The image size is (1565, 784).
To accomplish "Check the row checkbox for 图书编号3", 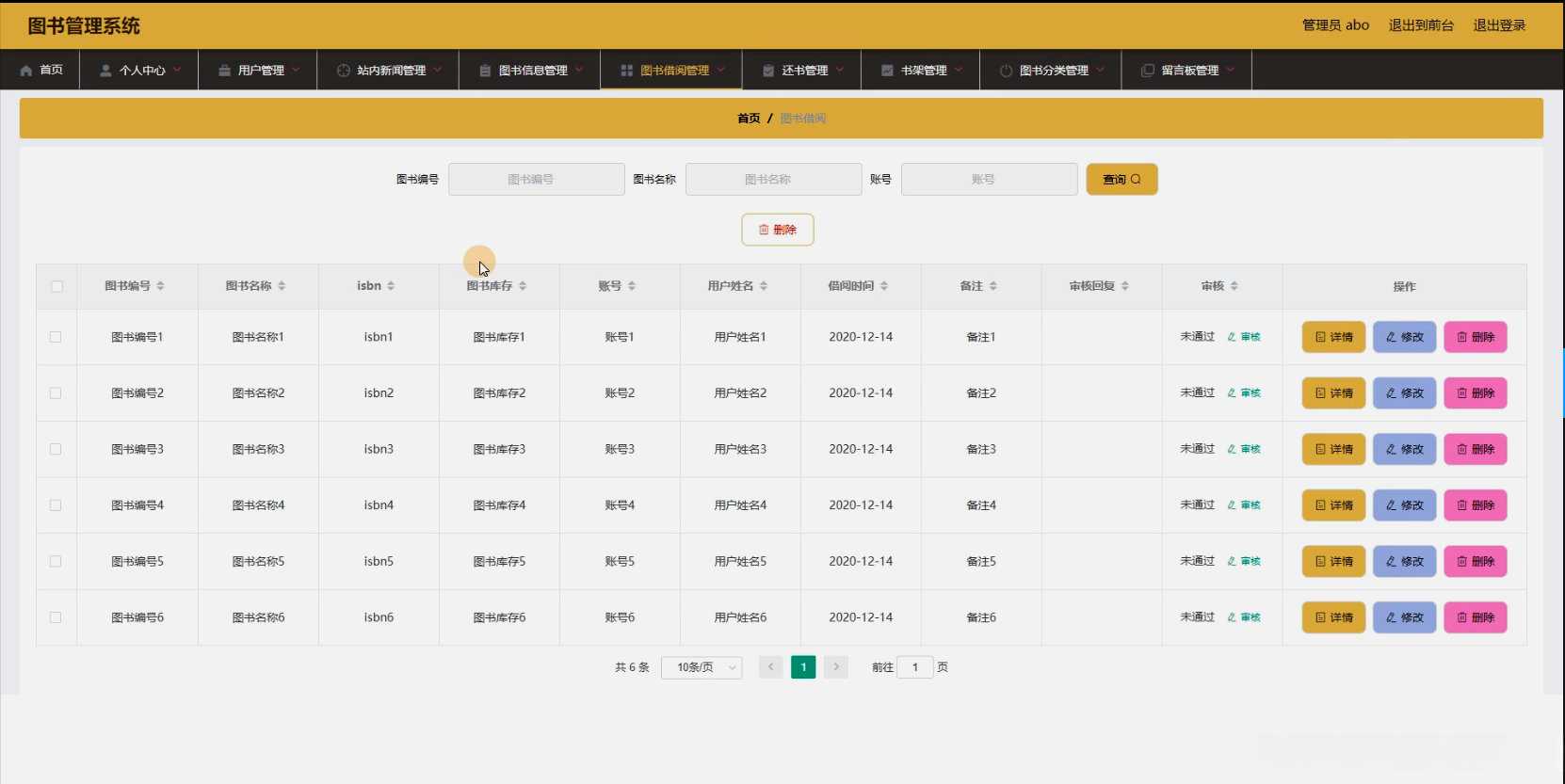I will (56, 449).
